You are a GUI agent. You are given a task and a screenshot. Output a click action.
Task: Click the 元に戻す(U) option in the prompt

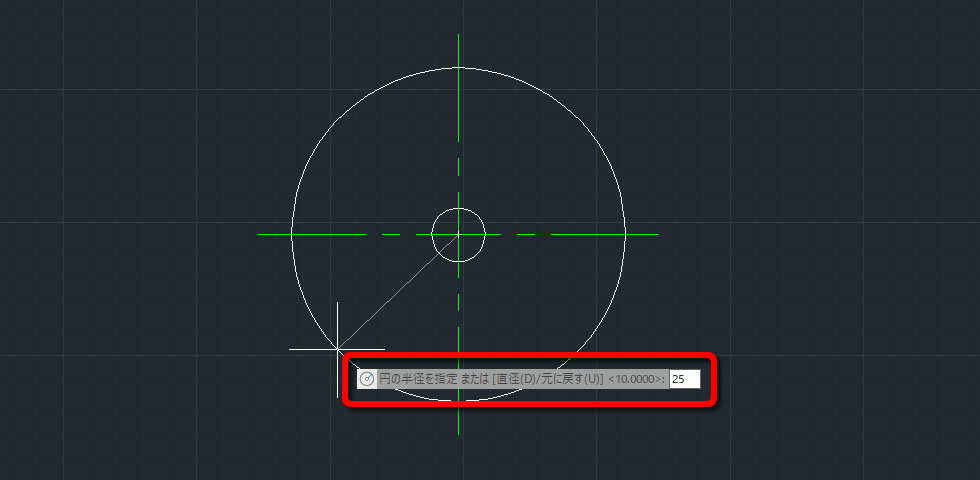(x=569, y=379)
